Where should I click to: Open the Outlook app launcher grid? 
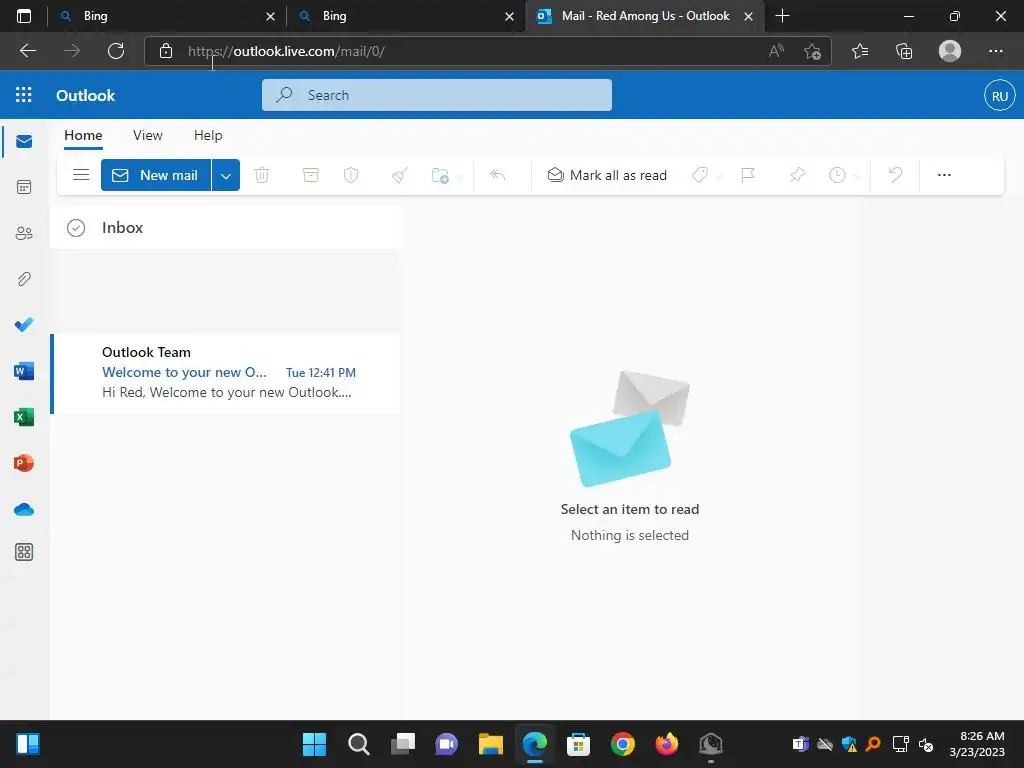[x=24, y=95]
